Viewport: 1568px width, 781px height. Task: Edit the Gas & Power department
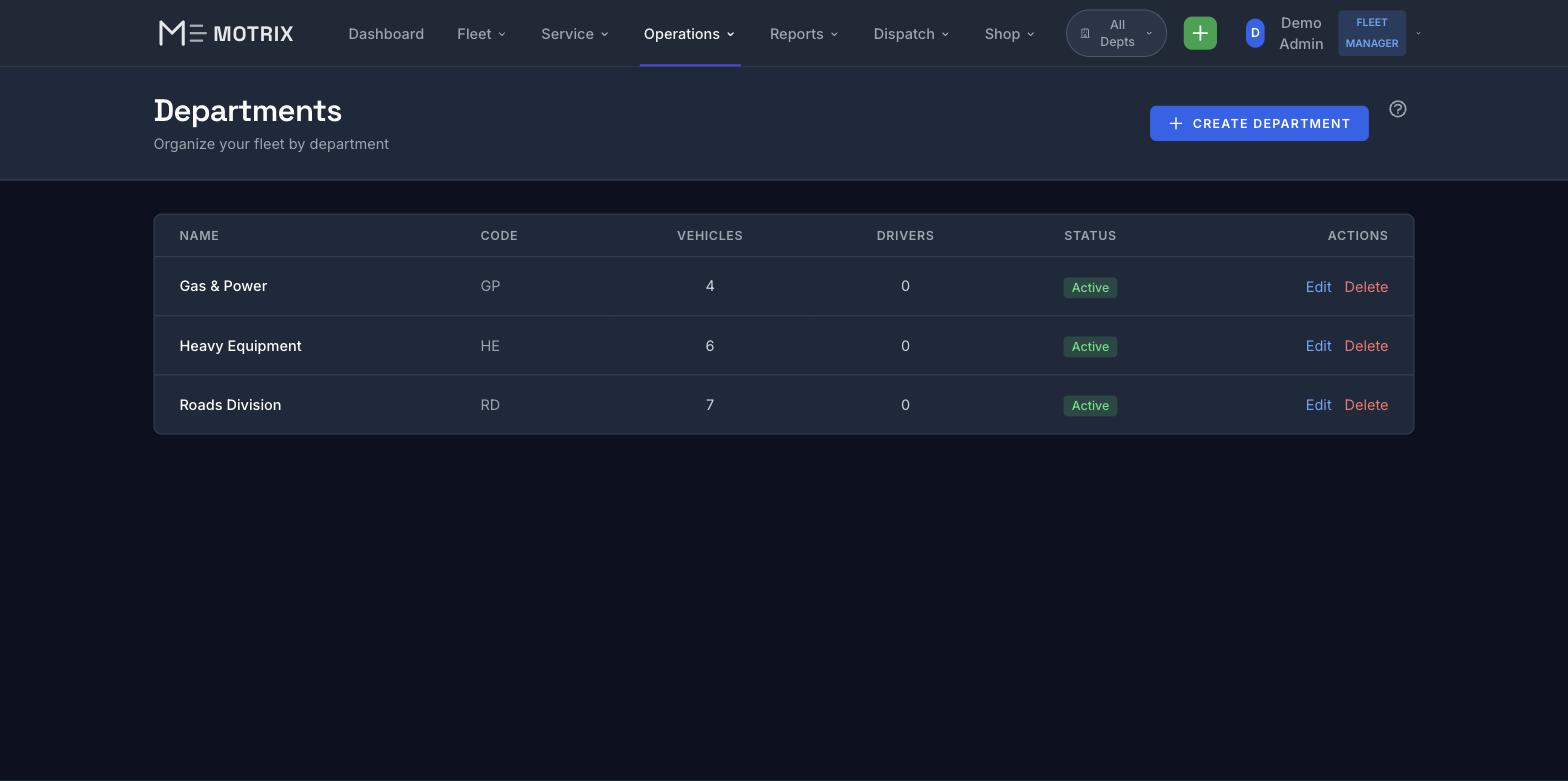click(1318, 287)
